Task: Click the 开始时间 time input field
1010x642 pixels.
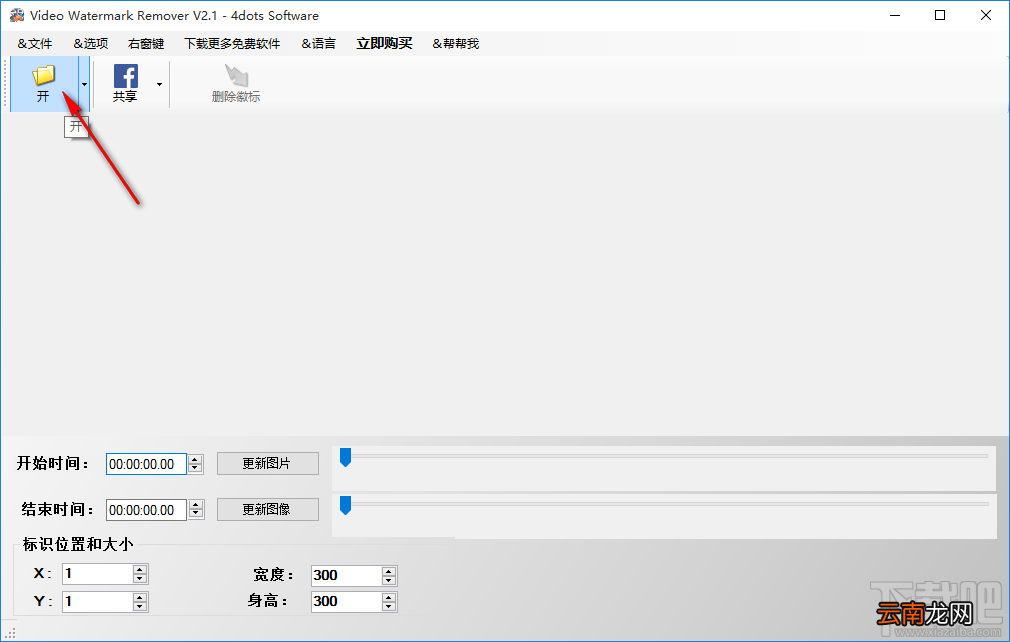Action: 146,464
